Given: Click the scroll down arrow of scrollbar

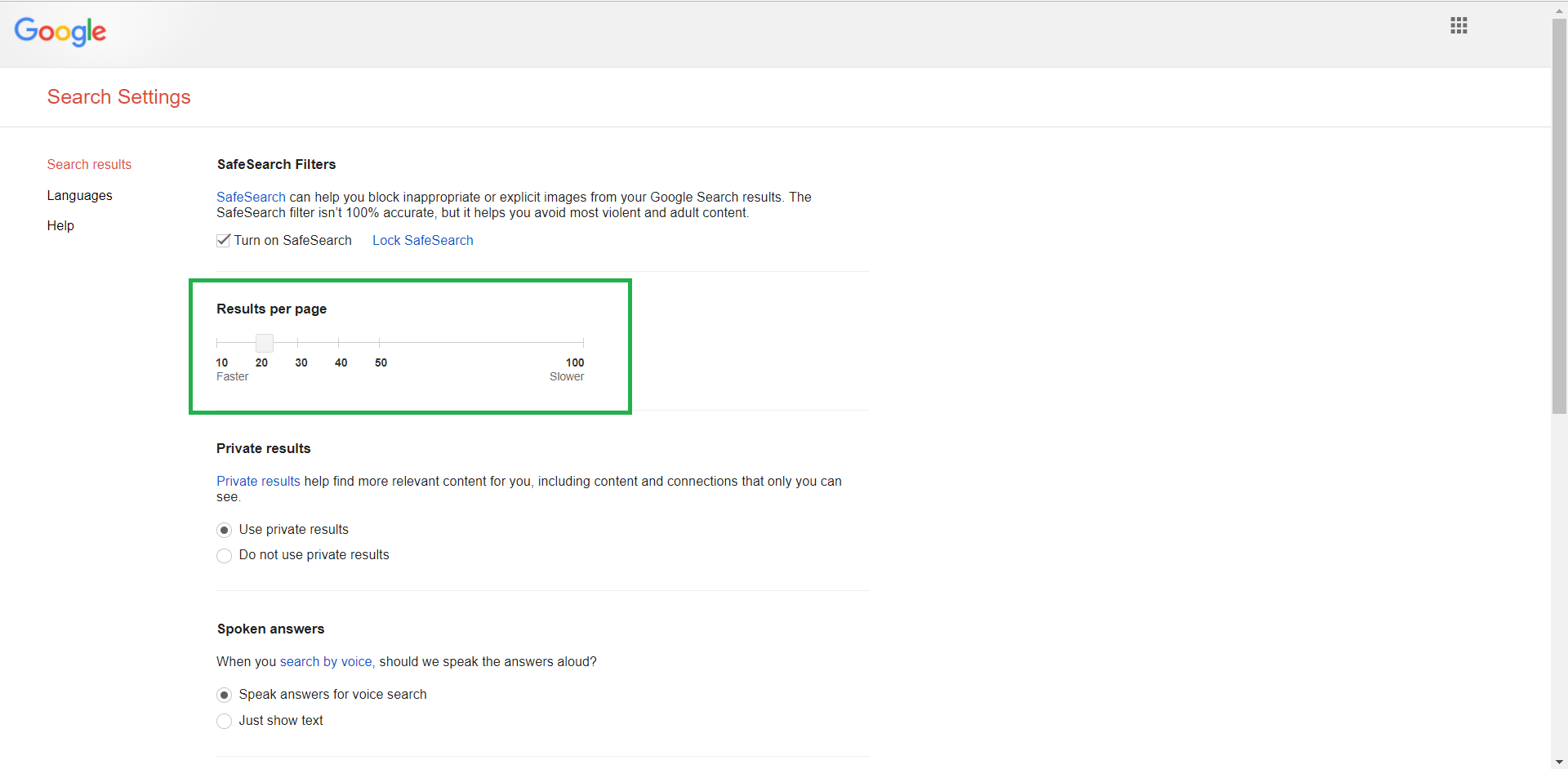Looking at the screenshot, I should point(1559,762).
